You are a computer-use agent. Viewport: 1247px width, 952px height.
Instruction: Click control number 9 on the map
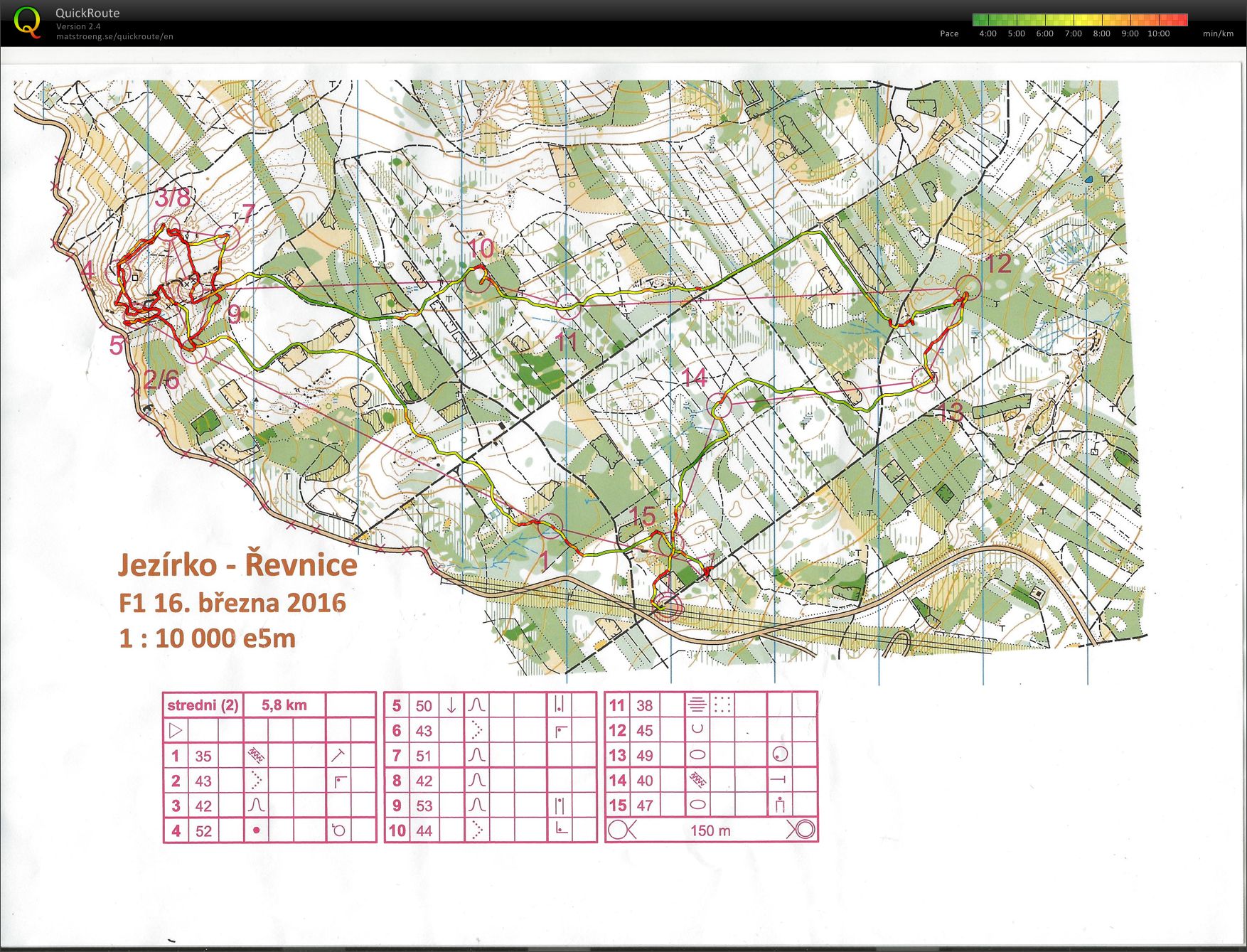234,314
